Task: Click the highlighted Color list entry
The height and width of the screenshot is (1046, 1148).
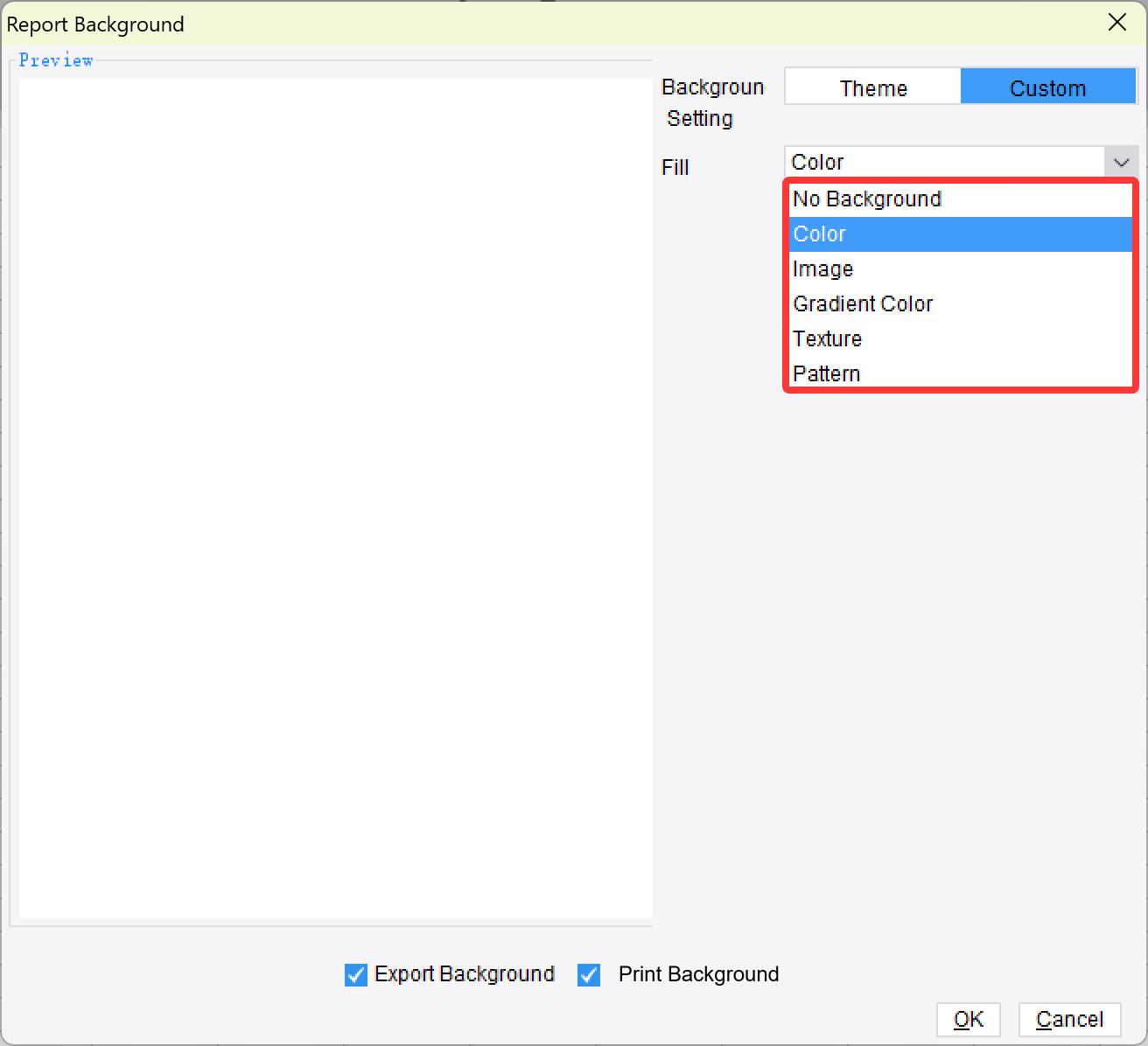Action: tap(960, 234)
